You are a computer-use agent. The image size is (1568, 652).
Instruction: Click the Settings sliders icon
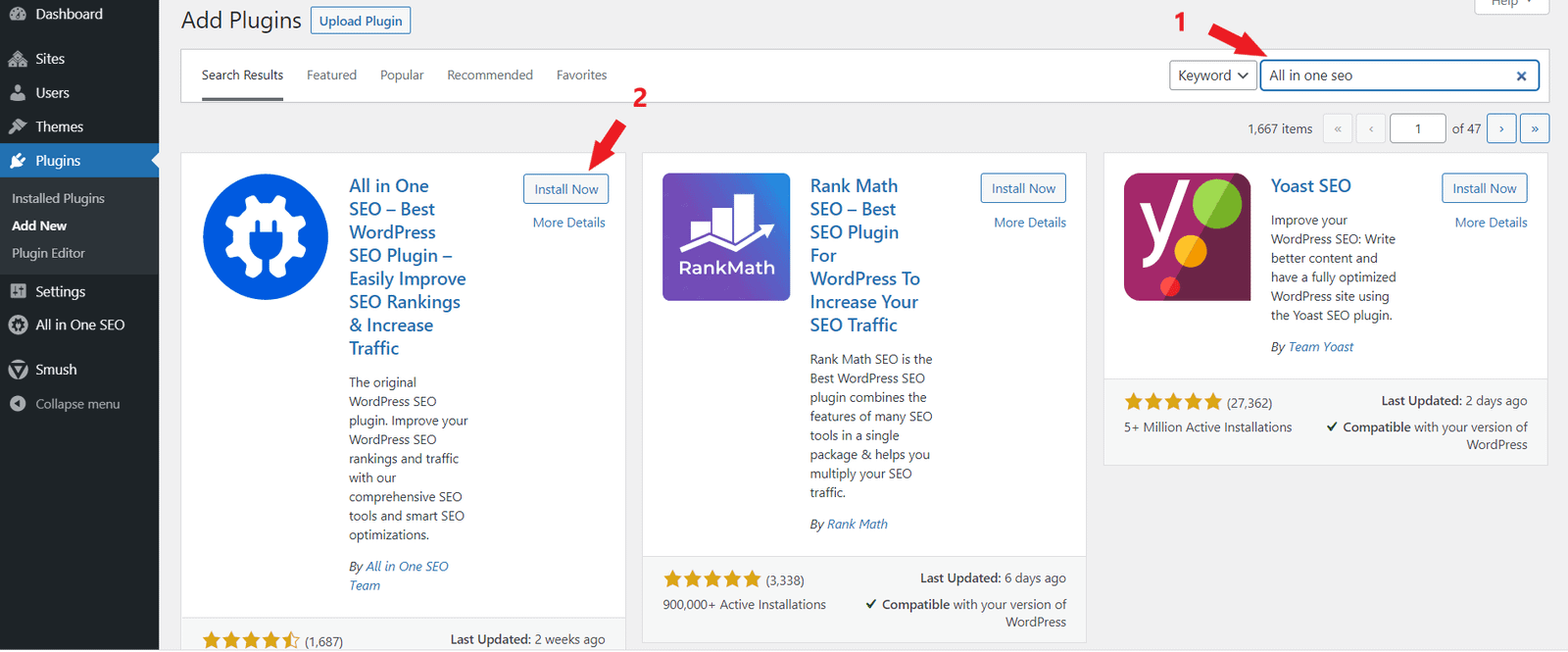click(18, 291)
